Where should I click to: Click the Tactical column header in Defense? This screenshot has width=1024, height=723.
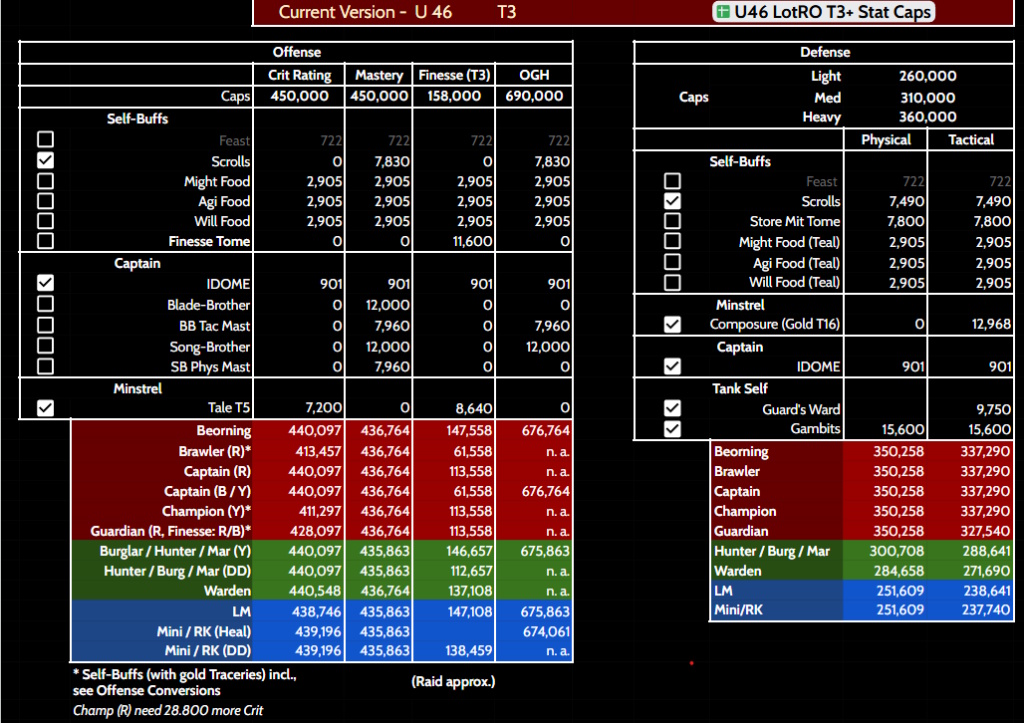(970, 140)
